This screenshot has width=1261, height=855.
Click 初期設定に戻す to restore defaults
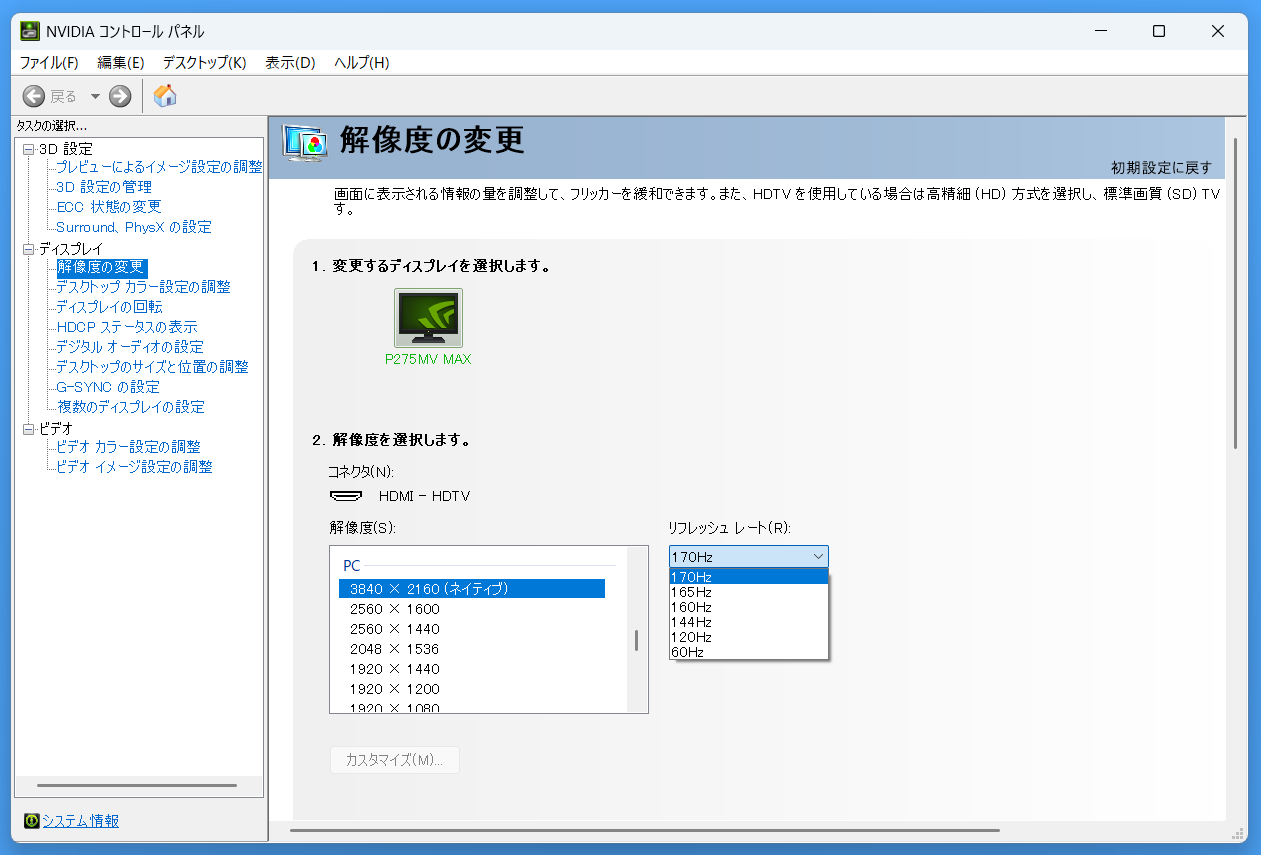[1160, 167]
